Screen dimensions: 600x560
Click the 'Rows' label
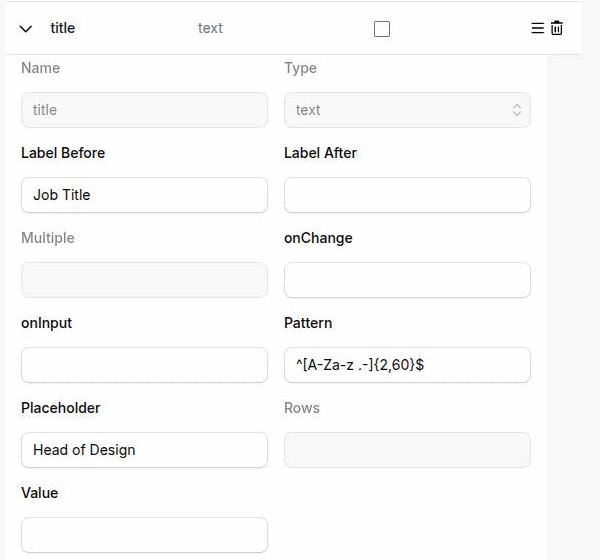(302, 408)
